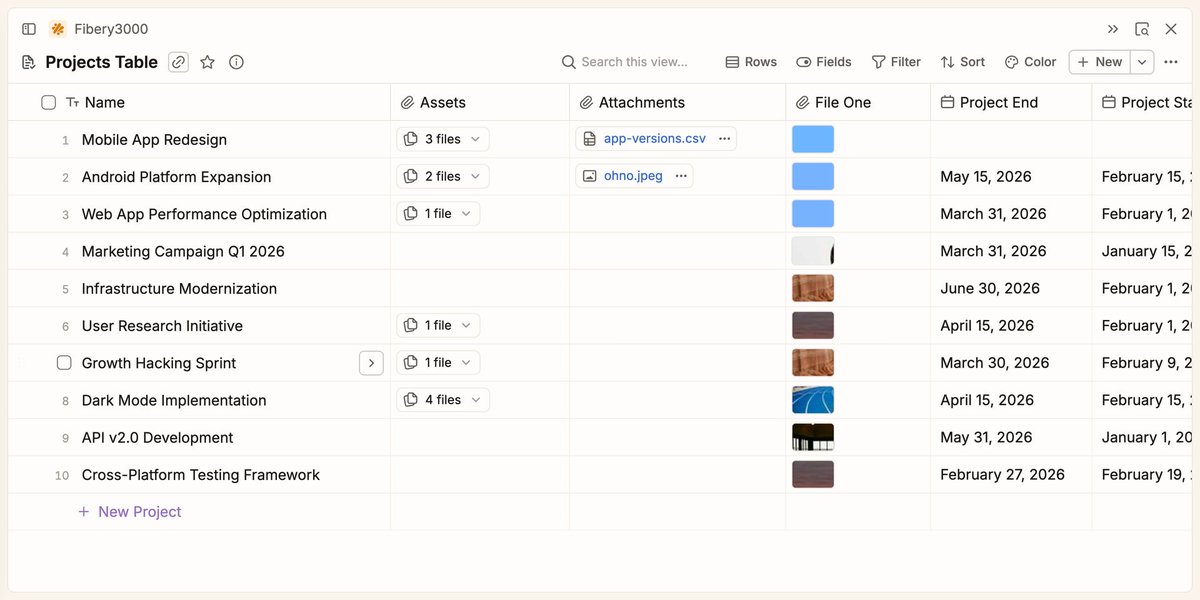Open the panel search icon at top right
The width and height of the screenshot is (1200, 600).
(1142, 29)
